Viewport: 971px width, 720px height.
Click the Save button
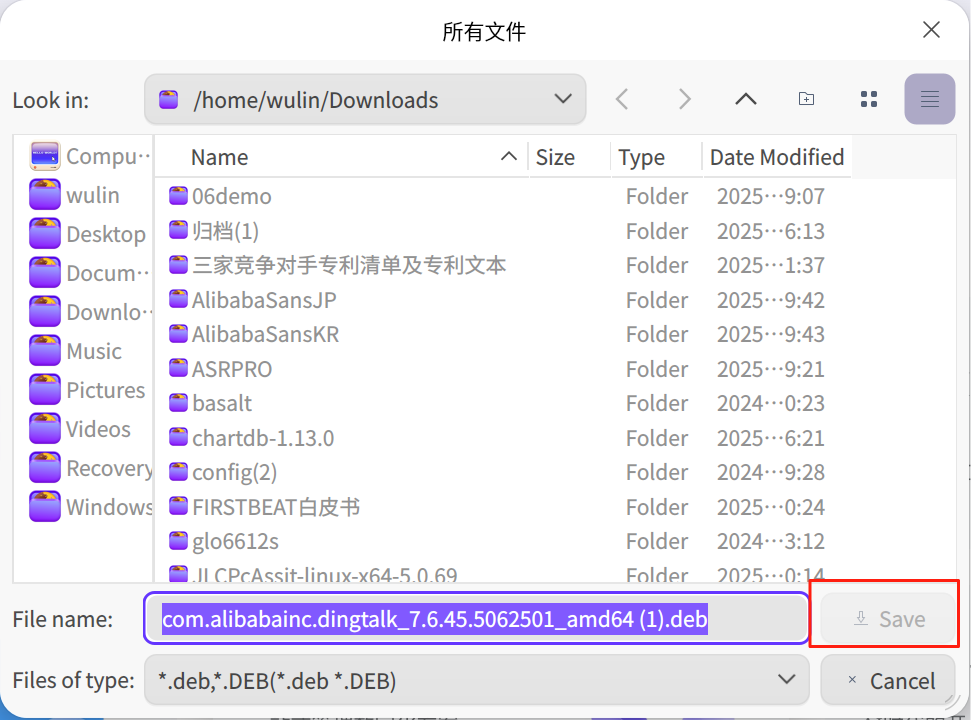coord(888,618)
